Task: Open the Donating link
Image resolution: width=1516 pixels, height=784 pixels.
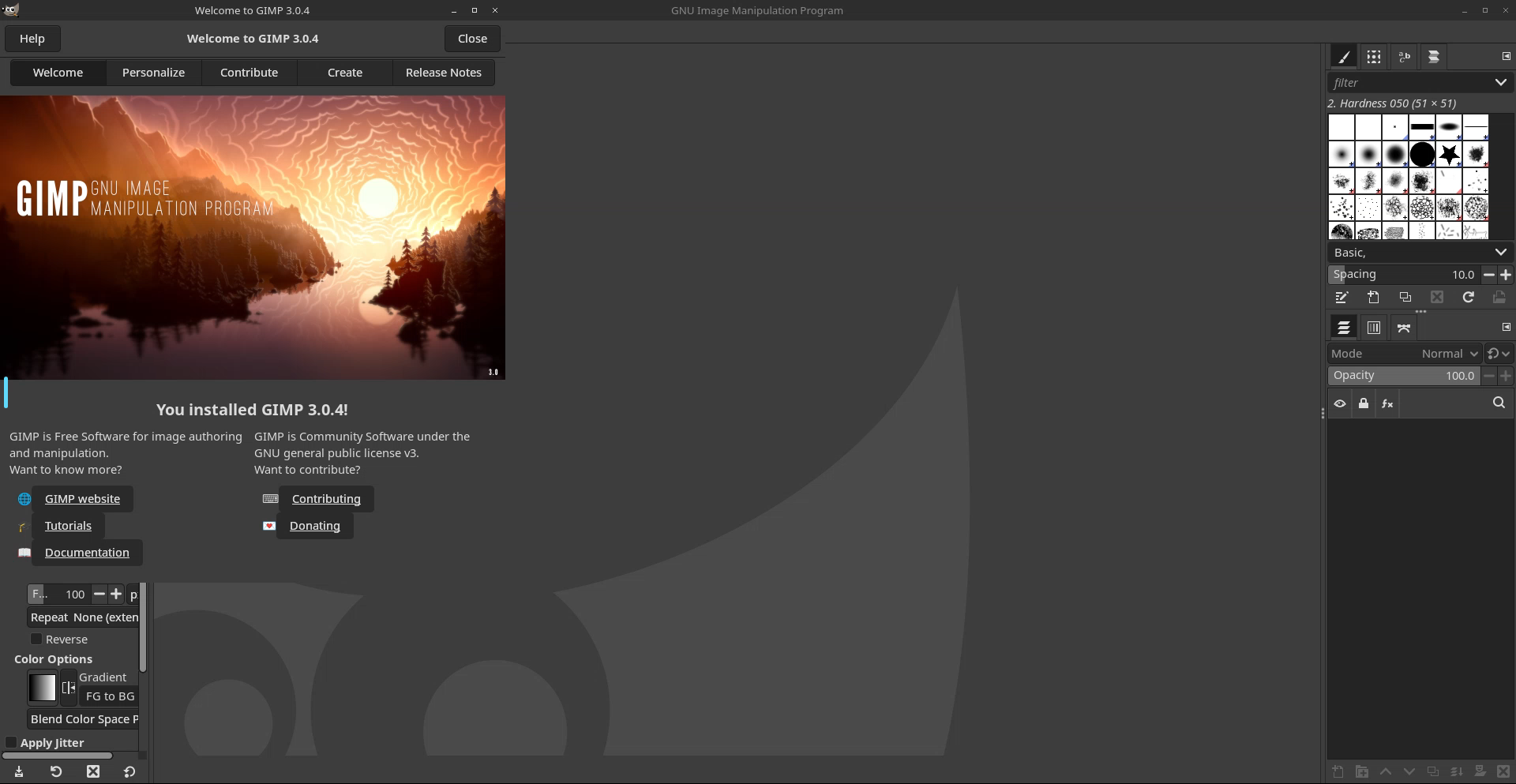Action: (315, 526)
